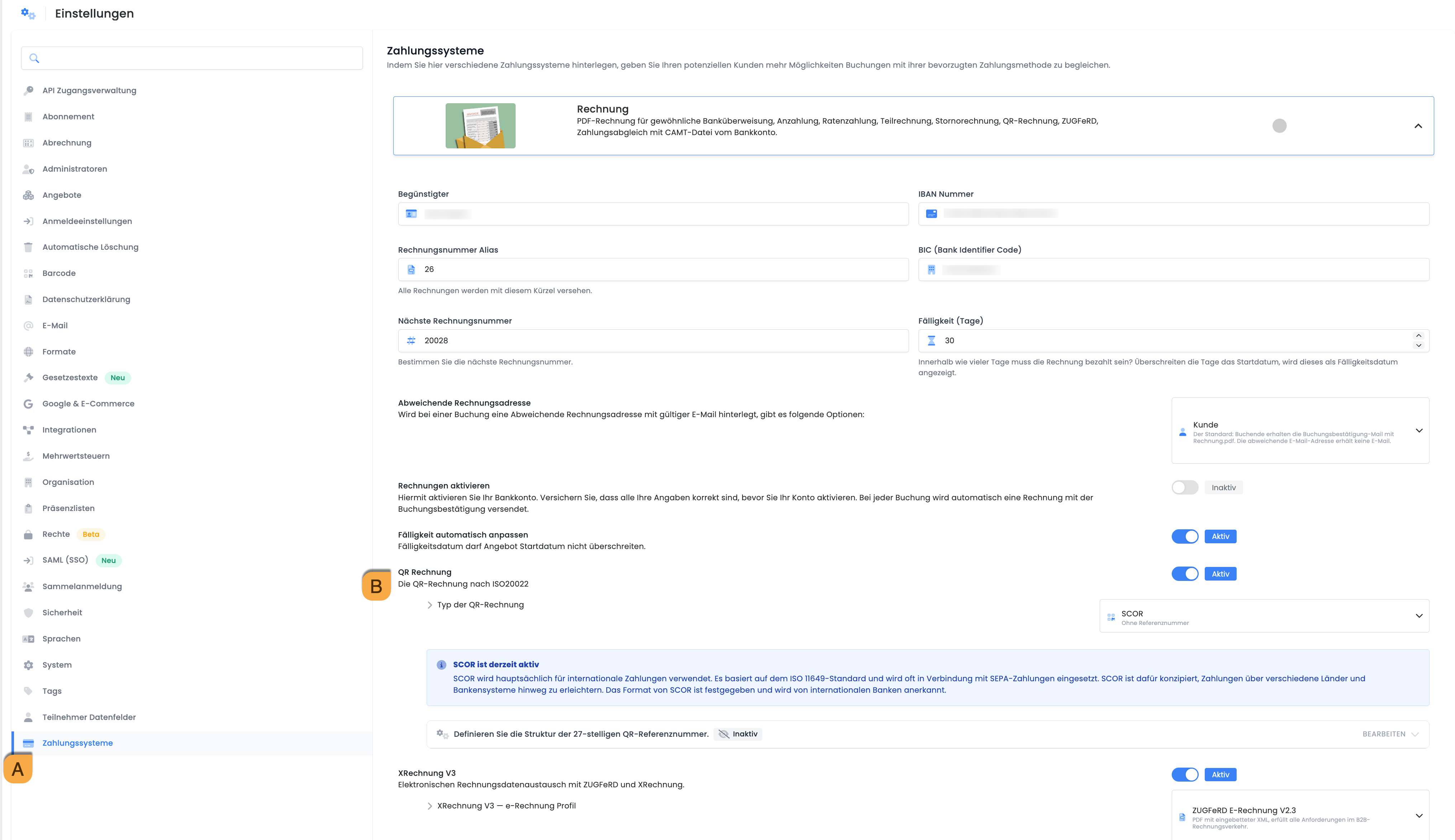Click the System gear icon
Viewport: 1455px width, 840px height.
(28, 665)
